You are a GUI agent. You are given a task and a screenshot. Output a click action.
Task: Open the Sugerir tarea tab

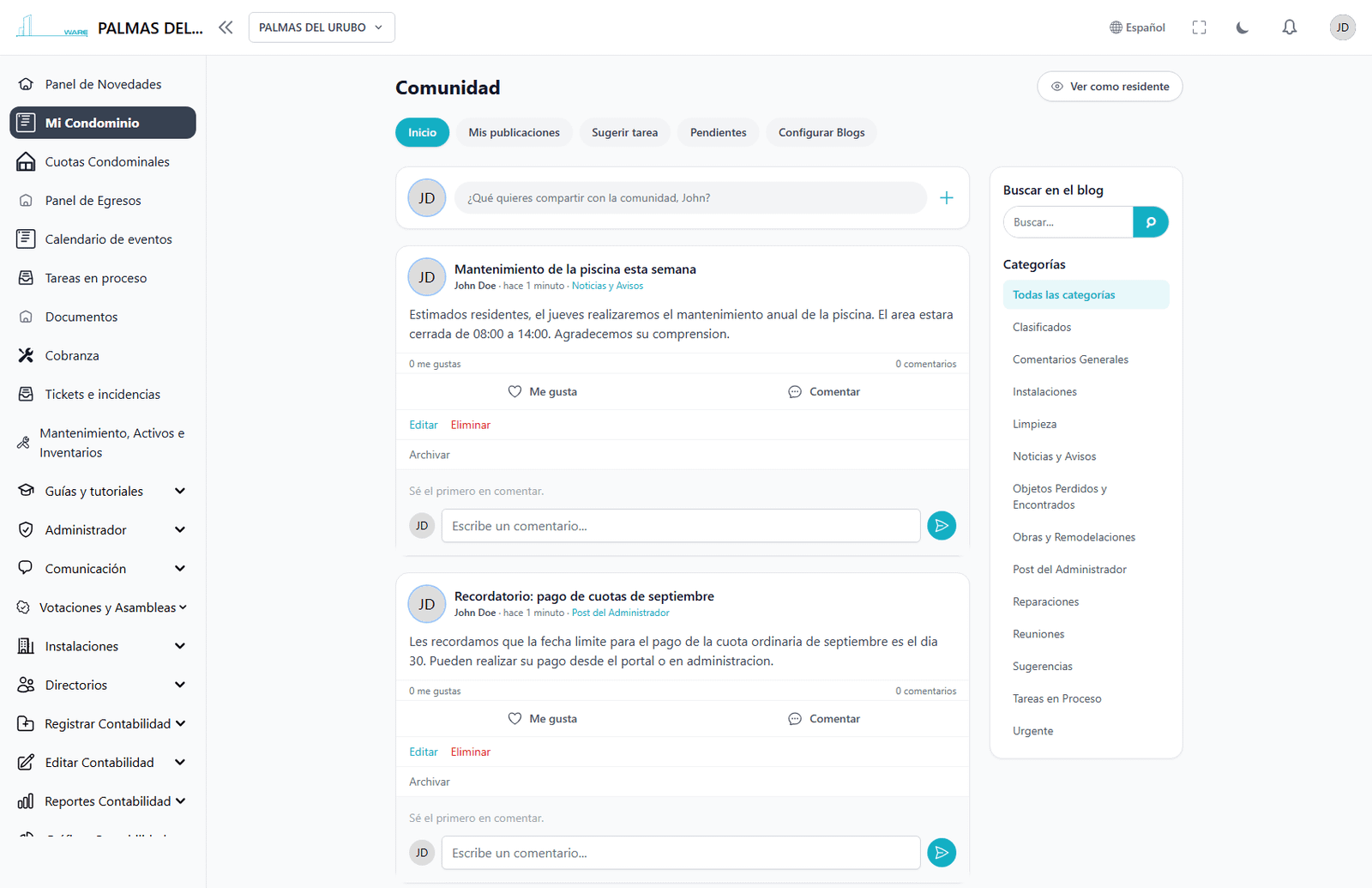tap(624, 132)
